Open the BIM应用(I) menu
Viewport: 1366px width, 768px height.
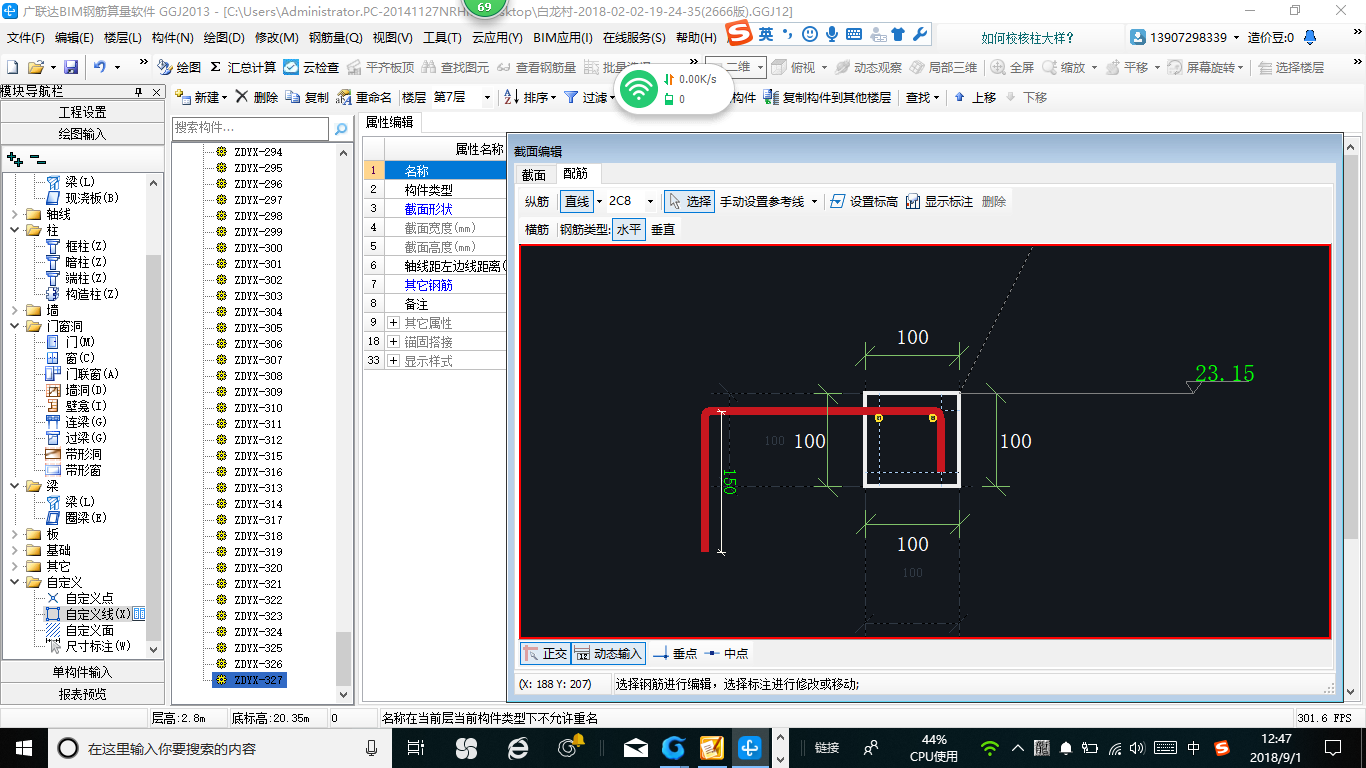(562, 37)
